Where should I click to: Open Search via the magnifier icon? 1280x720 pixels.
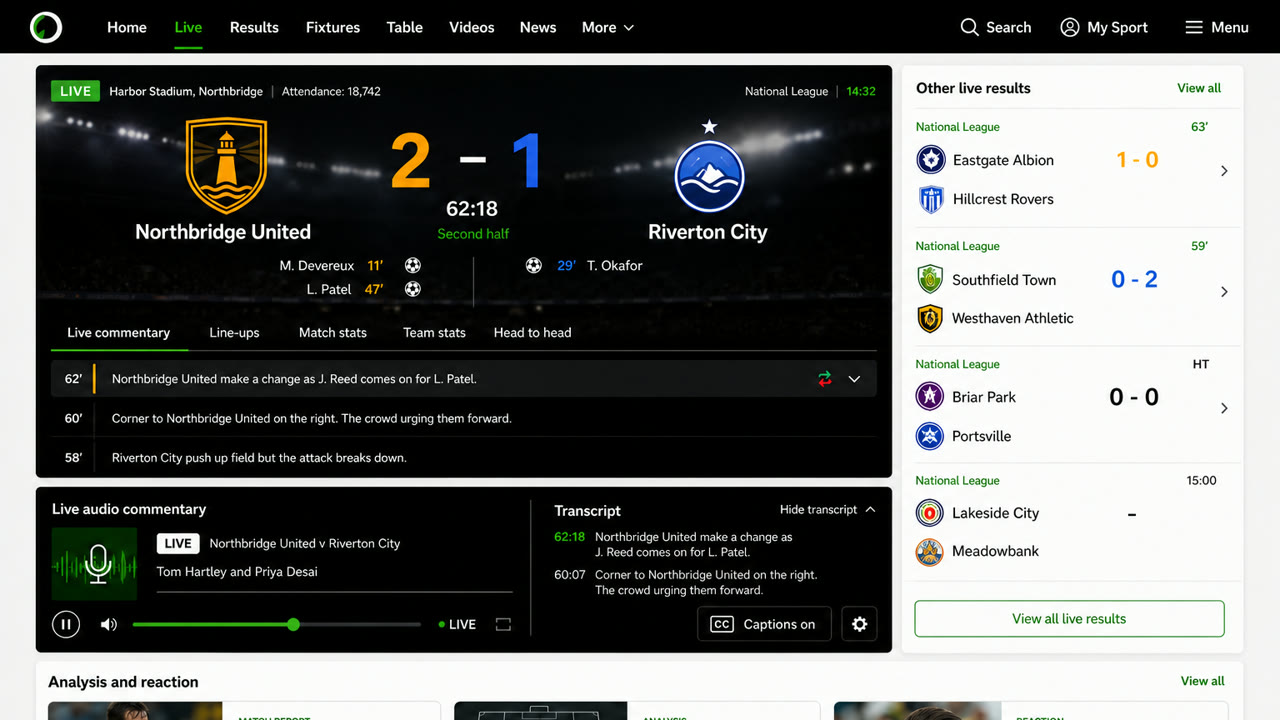coord(969,27)
